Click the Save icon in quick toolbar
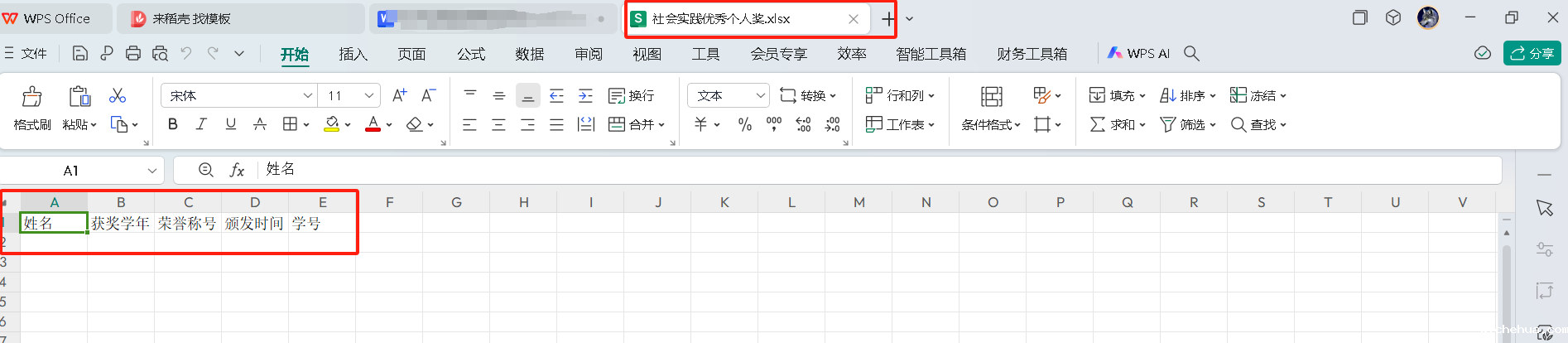The height and width of the screenshot is (343, 1568). pos(80,53)
